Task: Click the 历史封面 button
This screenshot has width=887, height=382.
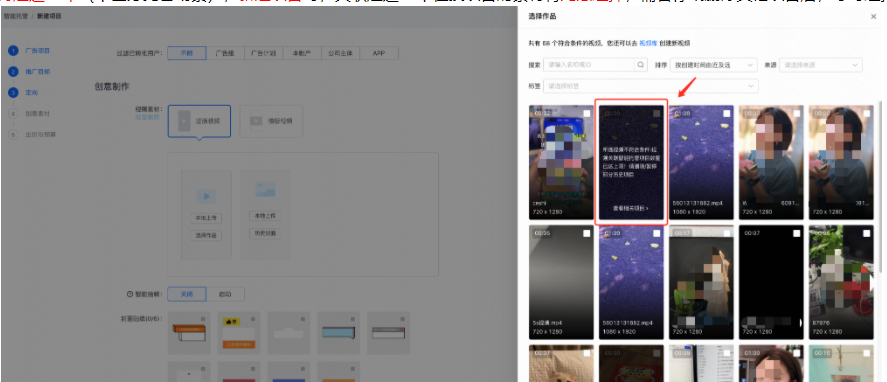Action: (265, 233)
